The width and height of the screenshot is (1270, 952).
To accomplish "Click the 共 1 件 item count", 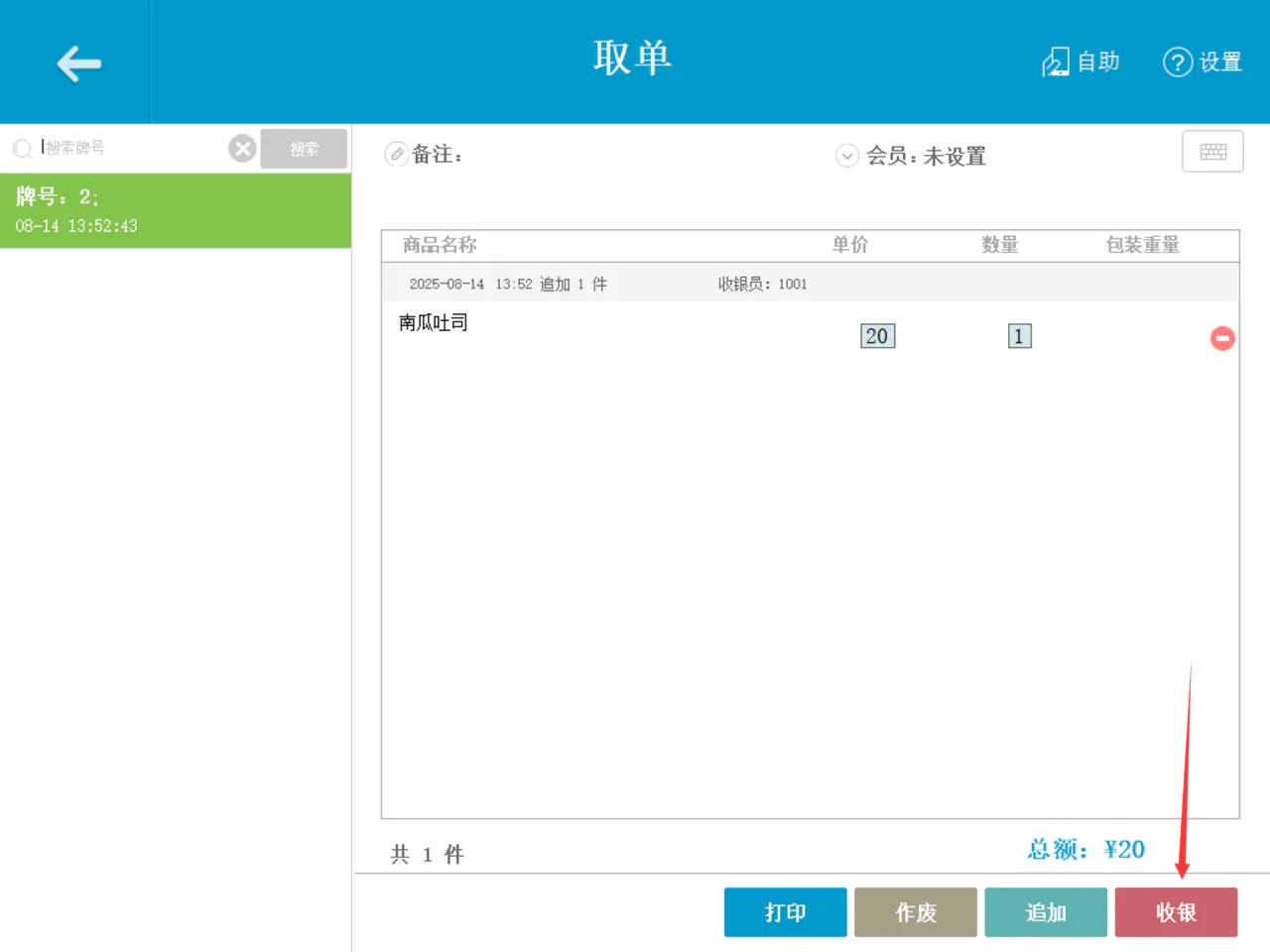I will 427,854.
